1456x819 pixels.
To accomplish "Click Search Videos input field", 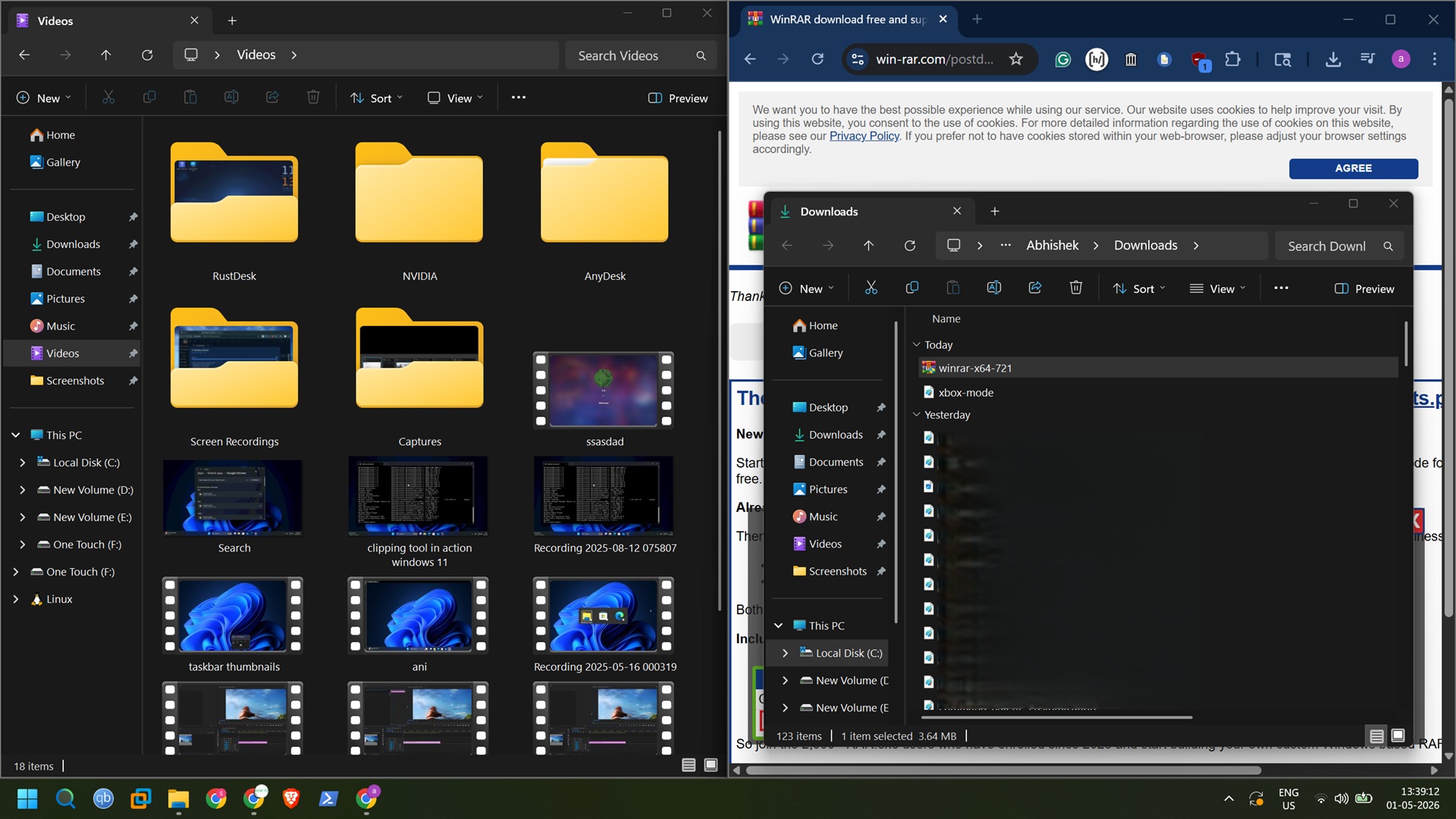I will pos(641,55).
